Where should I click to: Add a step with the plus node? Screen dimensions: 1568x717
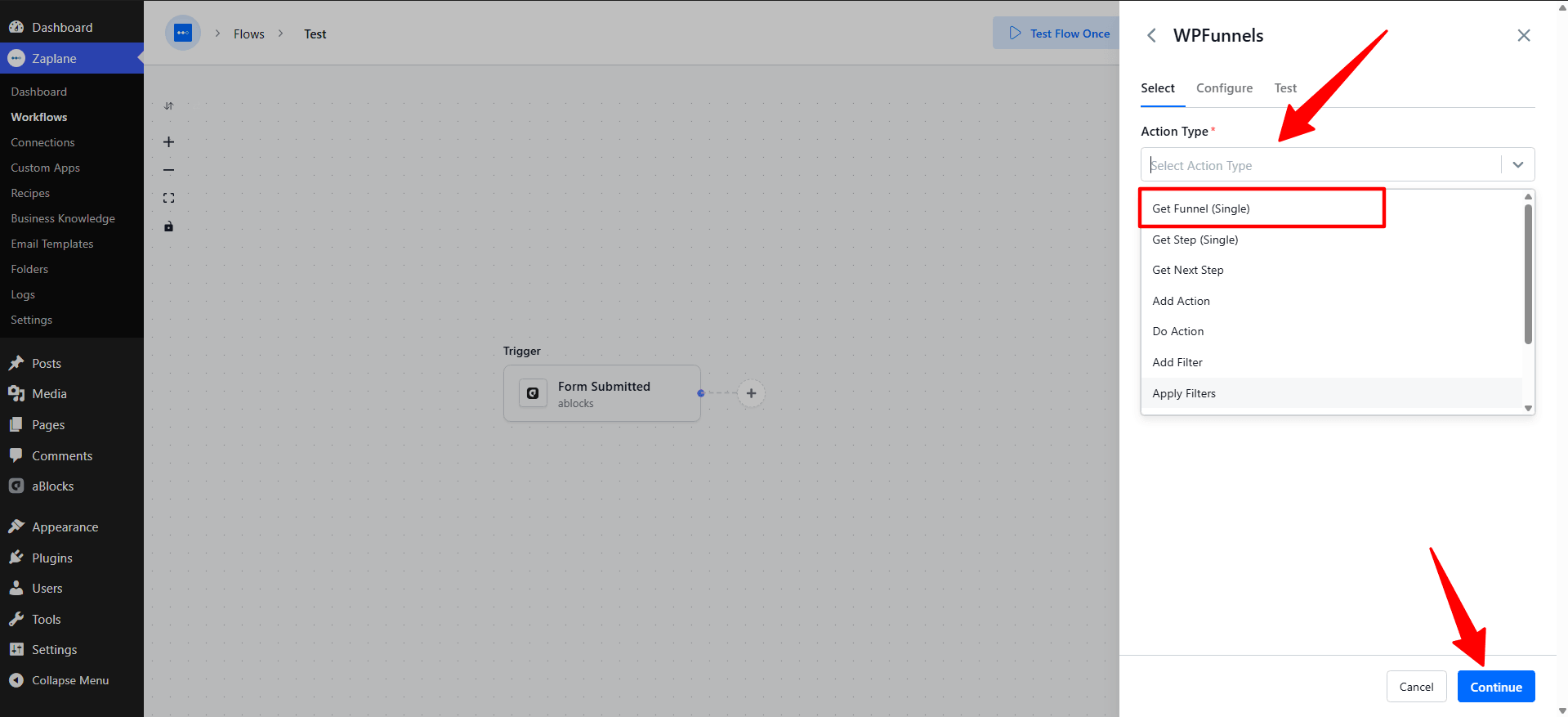[751, 393]
